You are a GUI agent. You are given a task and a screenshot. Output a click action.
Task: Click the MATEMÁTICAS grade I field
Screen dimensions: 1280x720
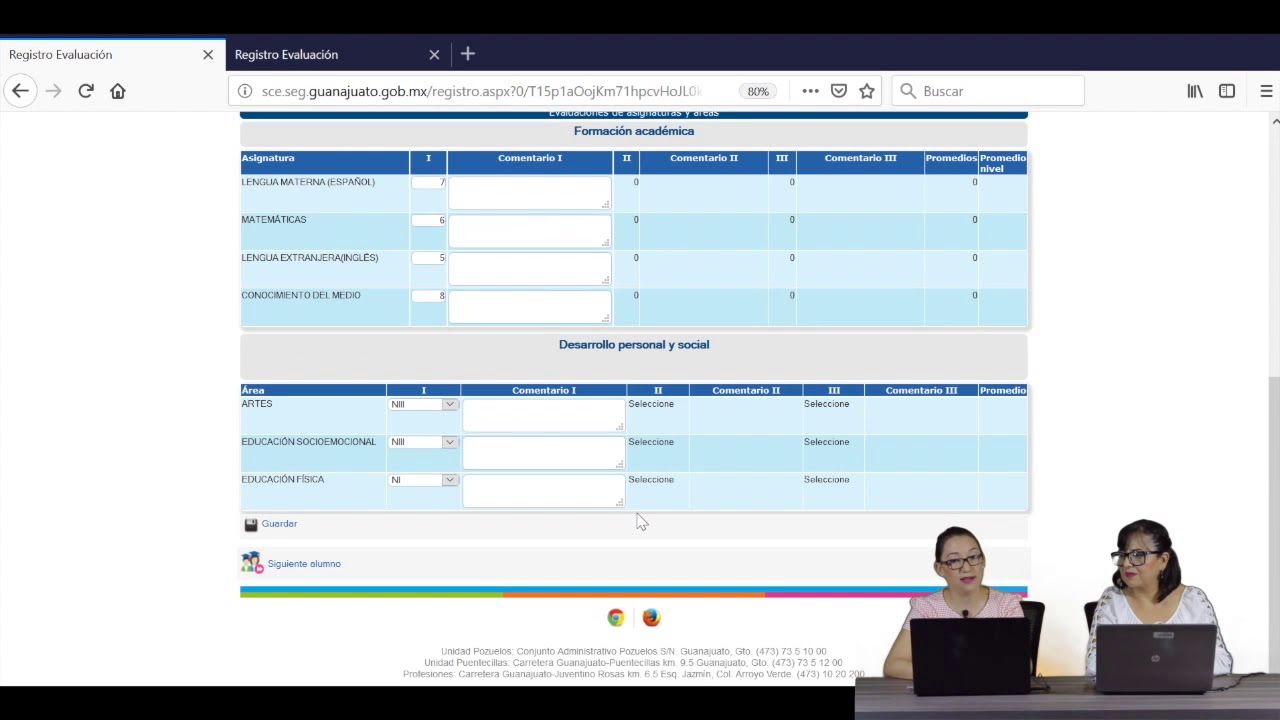[x=428, y=220]
